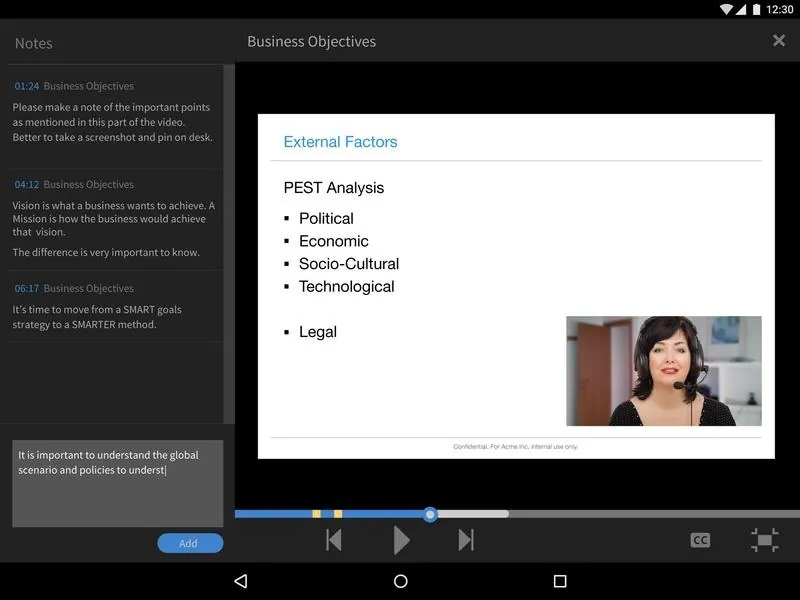800x600 pixels.
Task: Click the notes panel scrollbar
Action: [x=229, y=243]
